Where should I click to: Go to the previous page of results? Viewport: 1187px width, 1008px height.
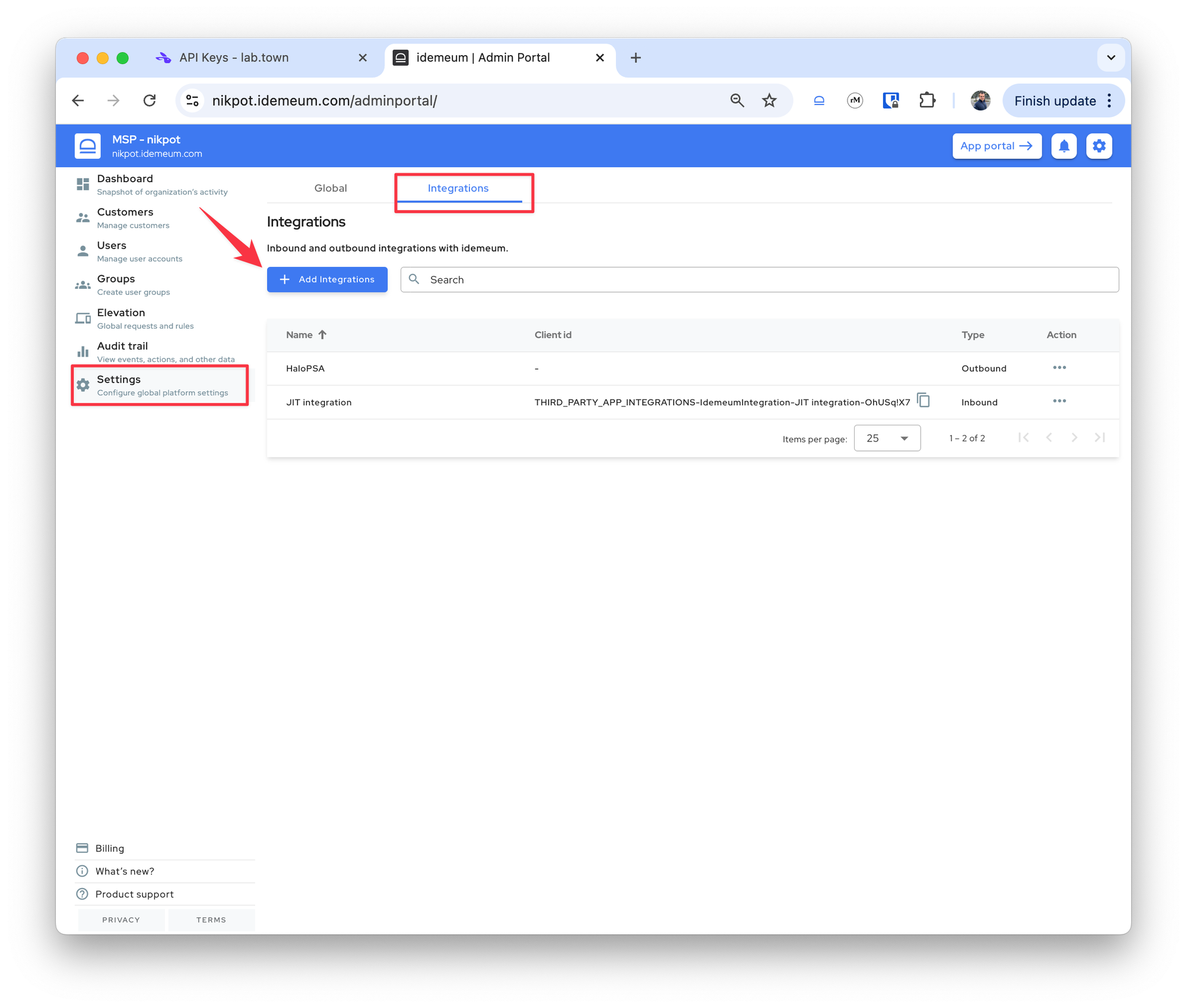(x=1049, y=438)
